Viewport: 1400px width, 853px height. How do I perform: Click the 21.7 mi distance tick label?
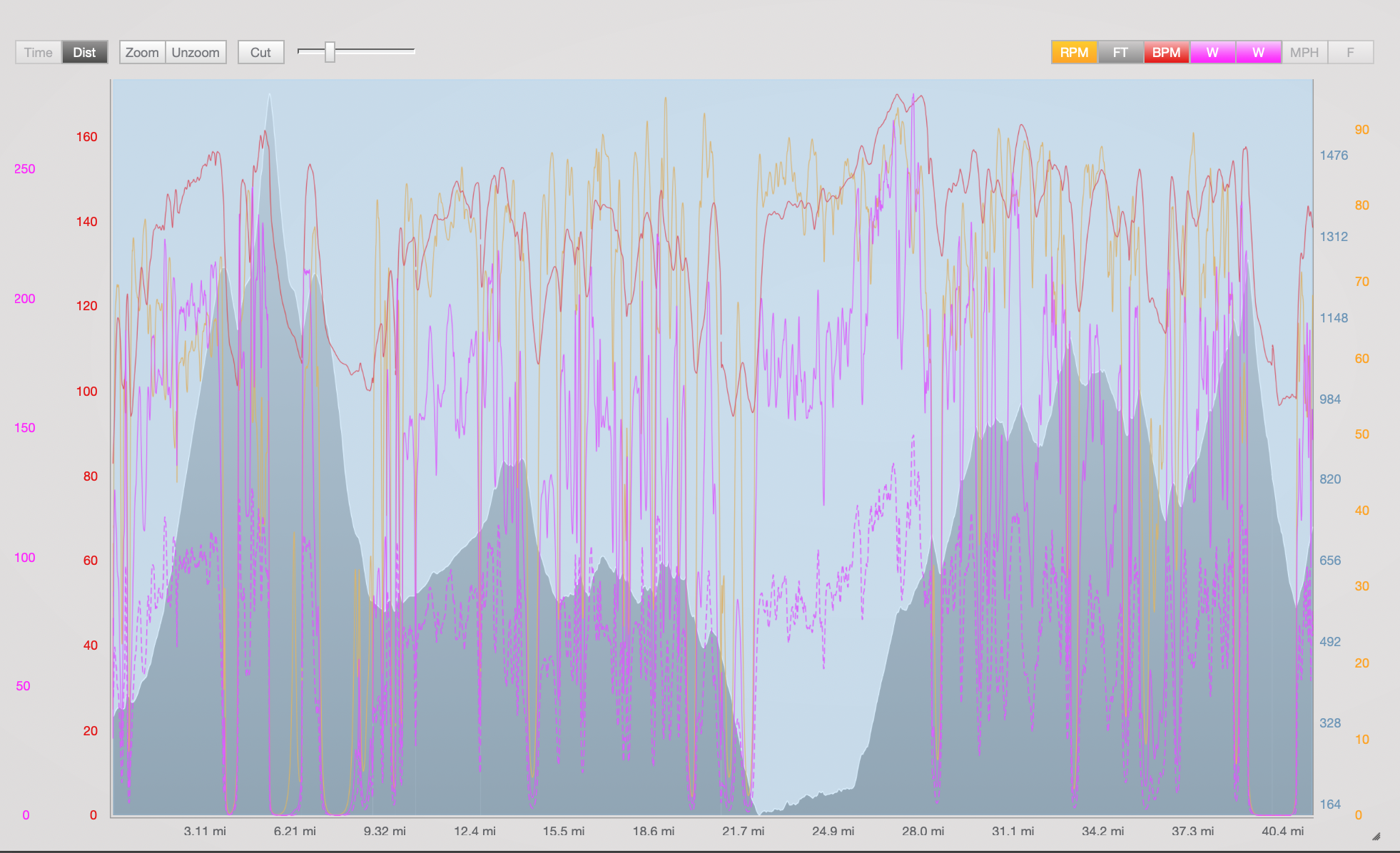point(743,831)
